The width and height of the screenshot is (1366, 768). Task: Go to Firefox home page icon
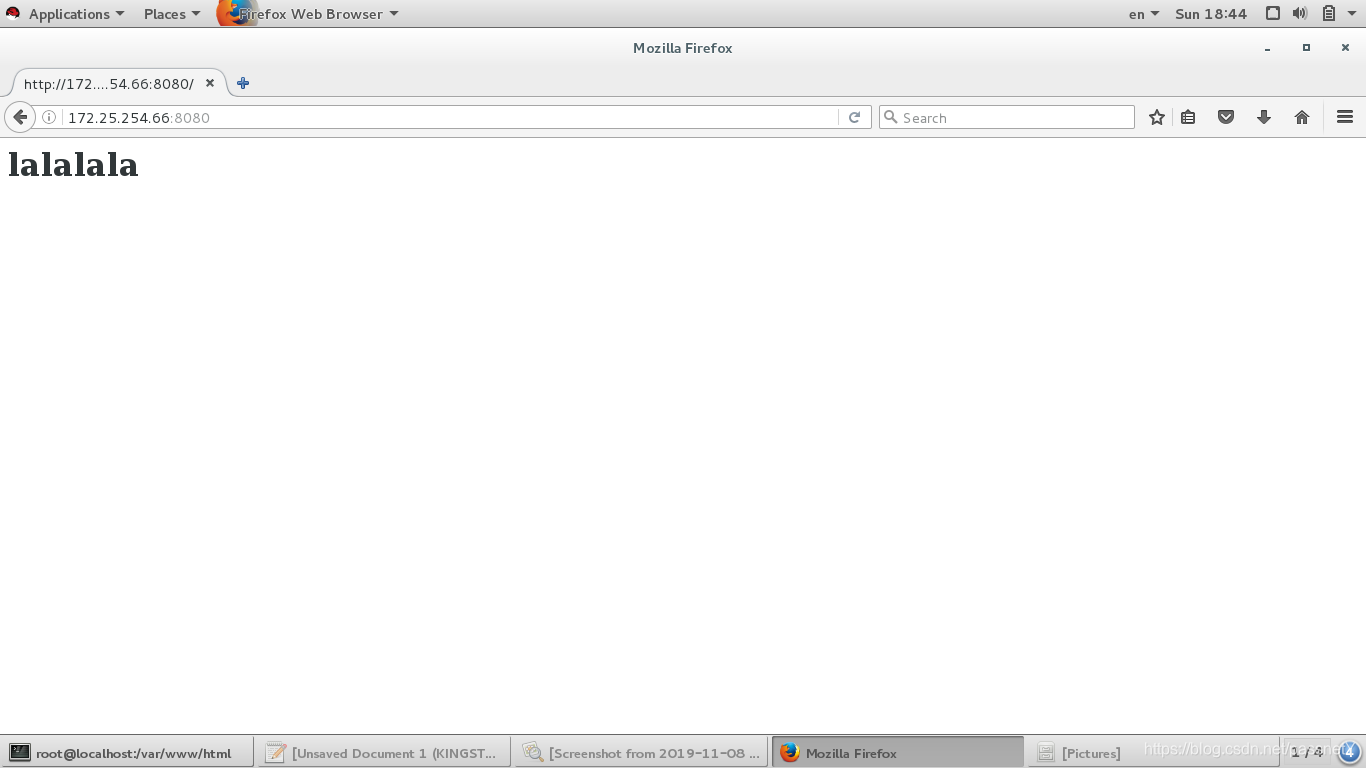pyautogui.click(x=1302, y=117)
